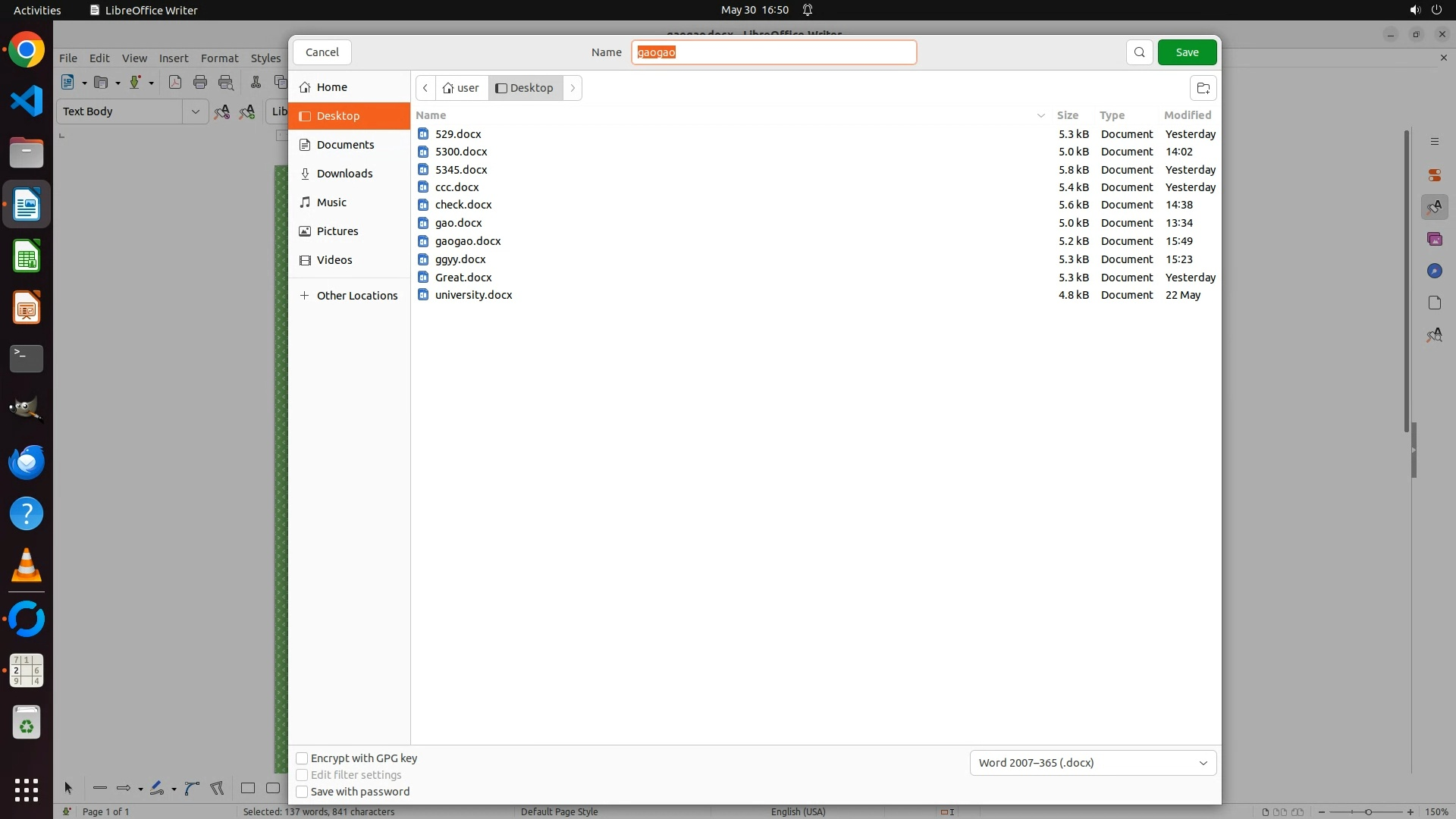Click the Print toolbar icon
Screen dimensions: 1456x819
pyautogui.click(x=200, y=83)
